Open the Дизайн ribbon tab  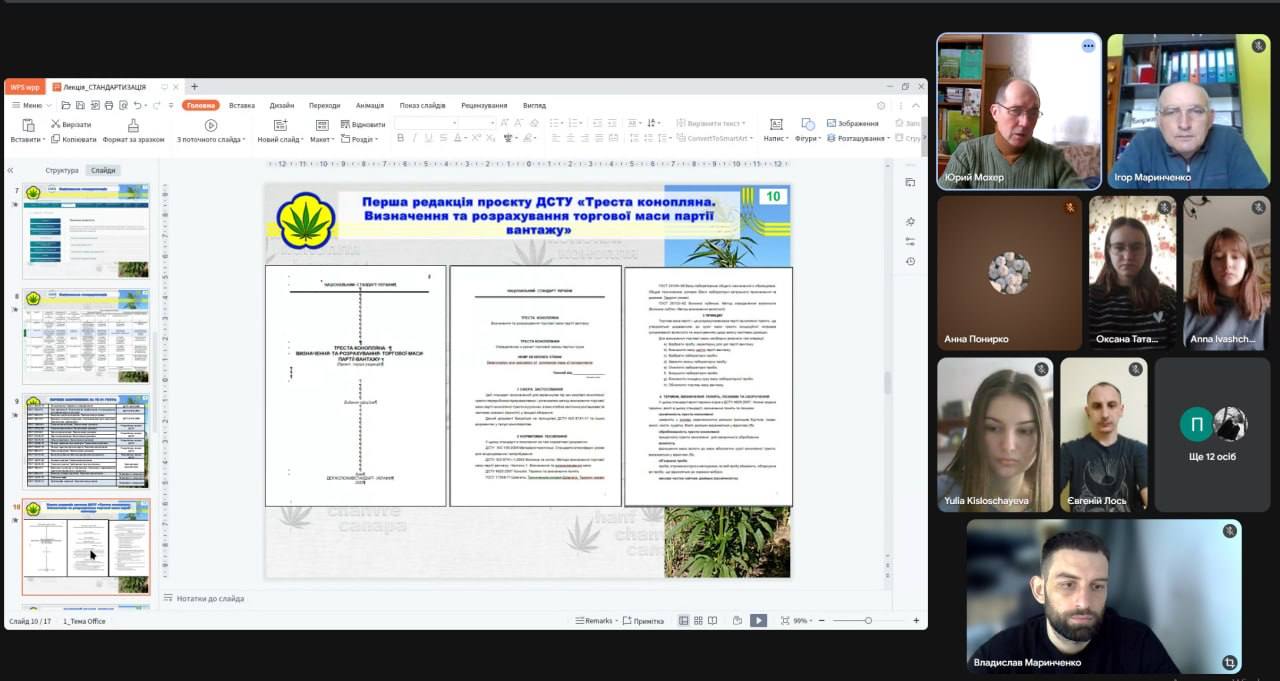281,105
